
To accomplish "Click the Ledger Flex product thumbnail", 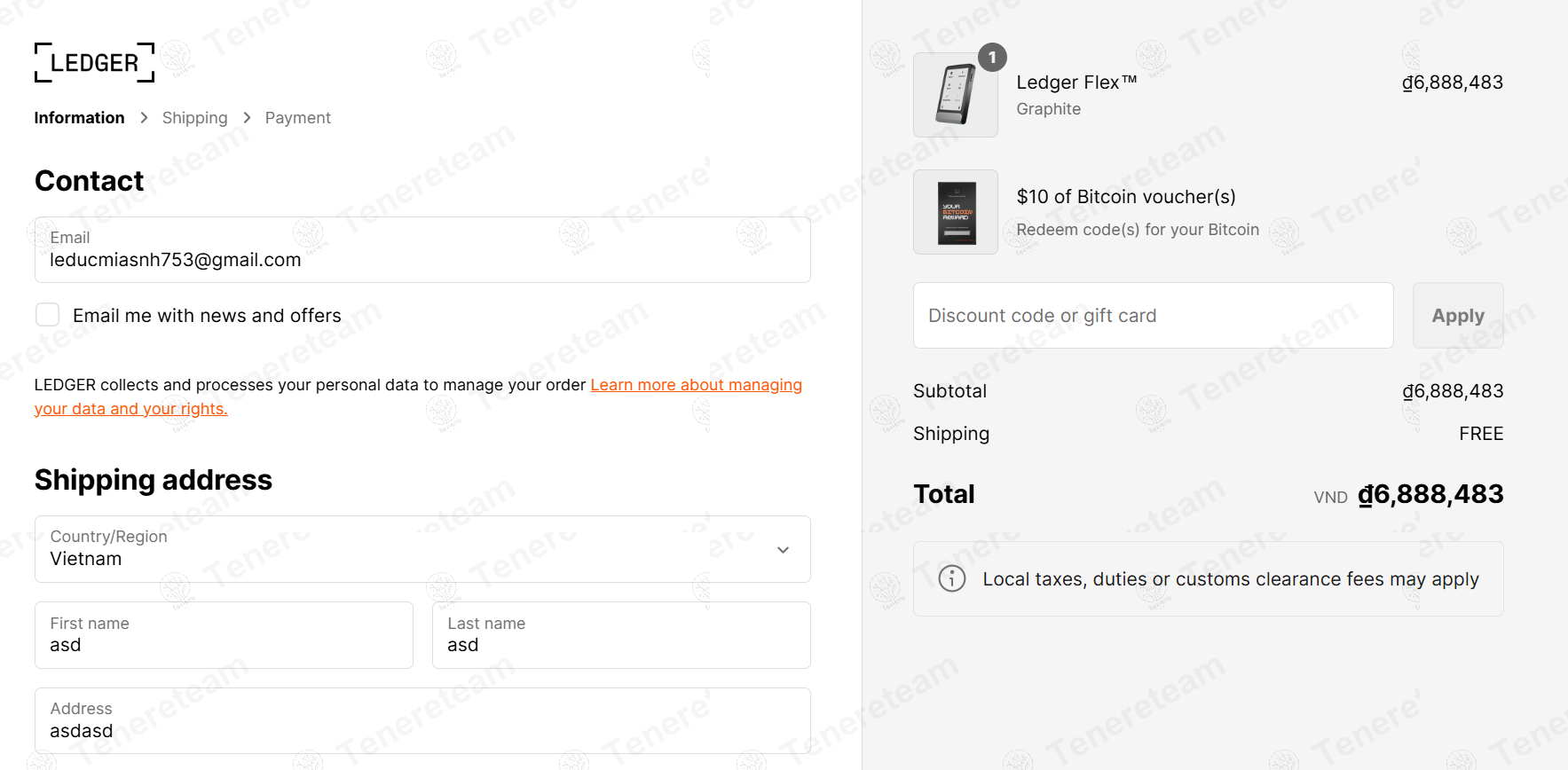I will pyautogui.click(x=955, y=95).
